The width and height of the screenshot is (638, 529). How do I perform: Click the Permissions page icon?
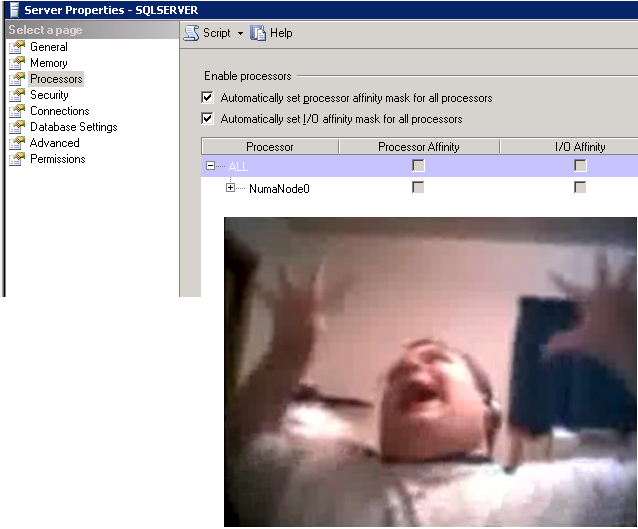click(17, 159)
